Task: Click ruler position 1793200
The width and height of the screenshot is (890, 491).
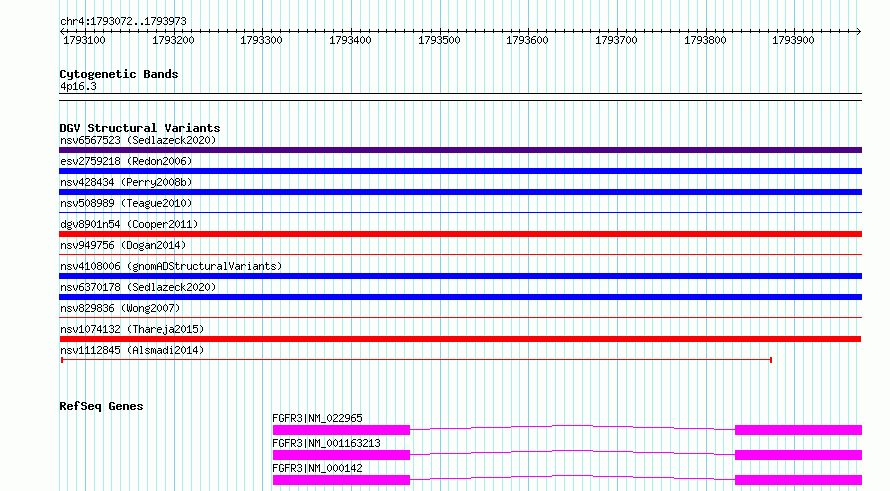Action: [173, 40]
